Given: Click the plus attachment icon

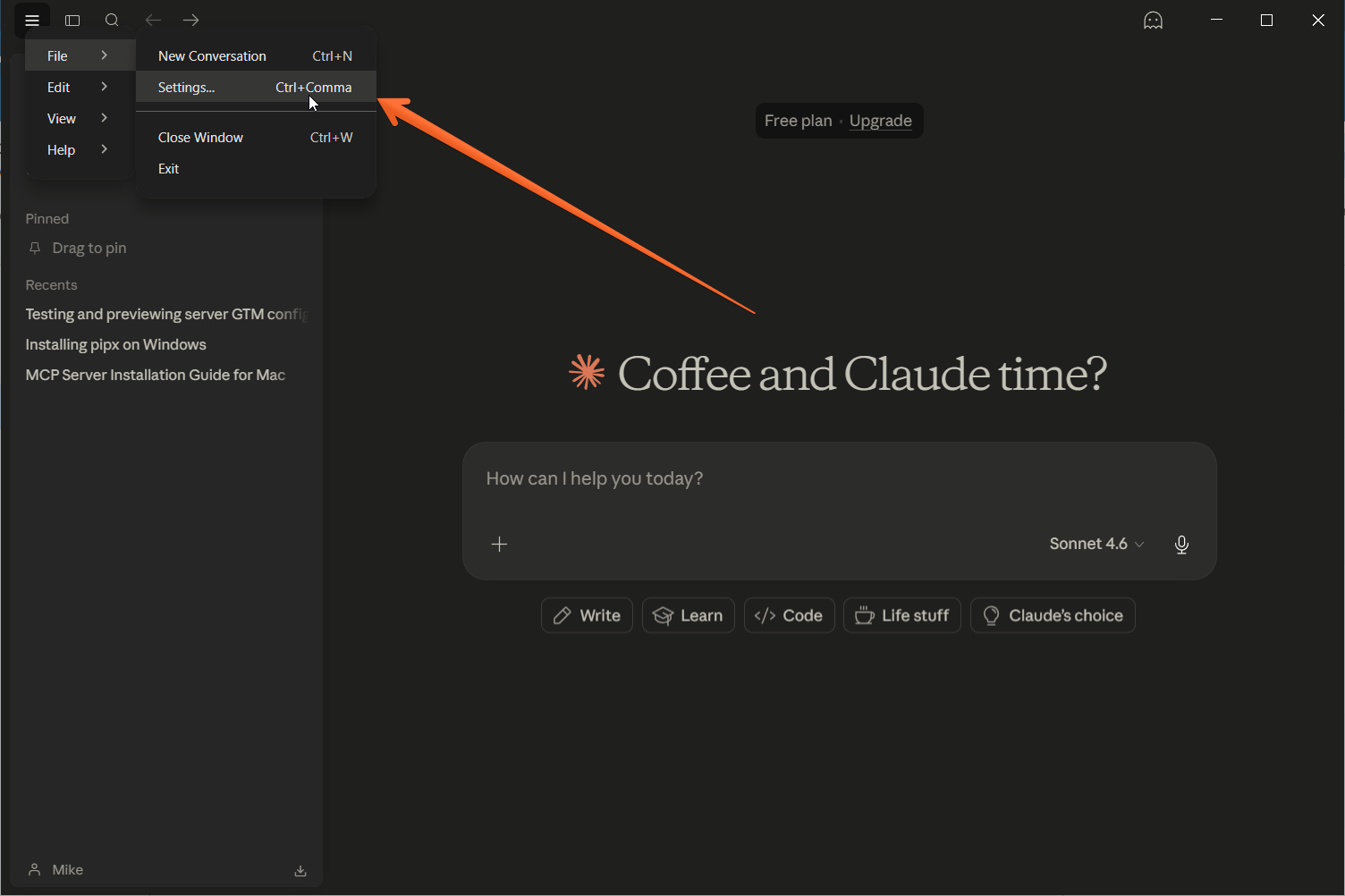Looking at the screenshot, I should click(499, 544).
